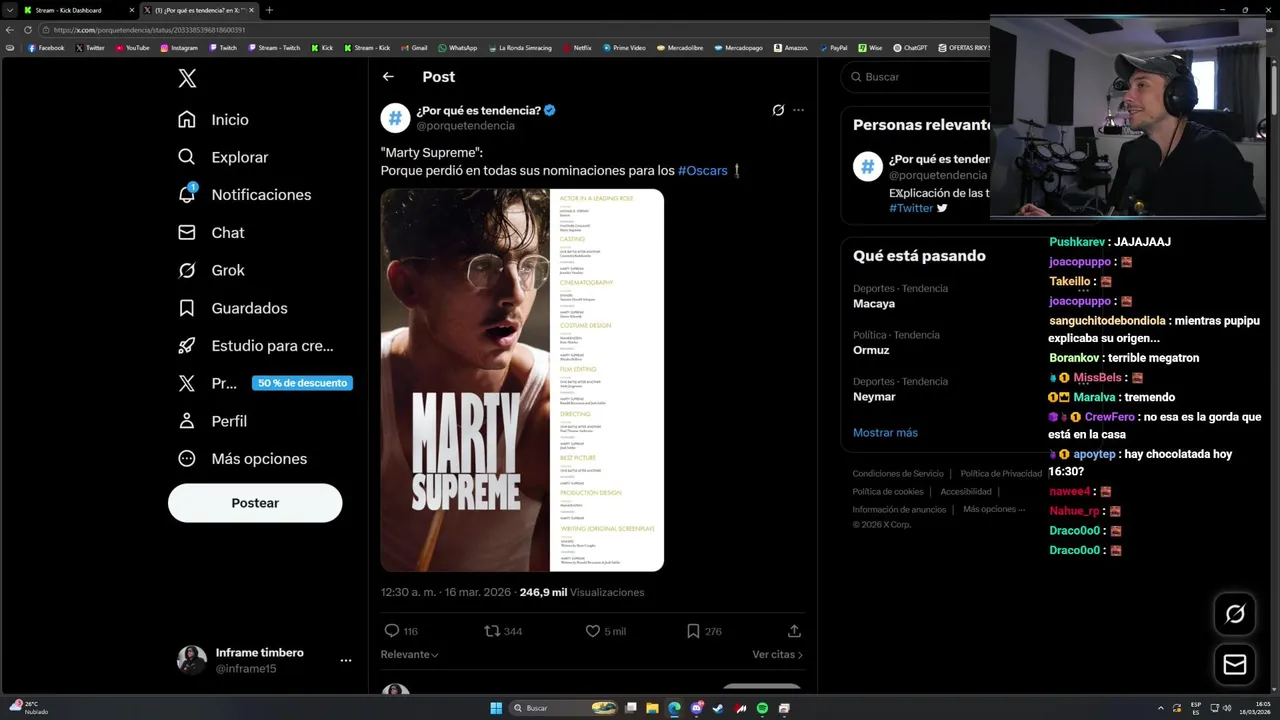This screenshot has width=1280, height=720.
Task: Open Grok from the sidebar
Action: 211,270
